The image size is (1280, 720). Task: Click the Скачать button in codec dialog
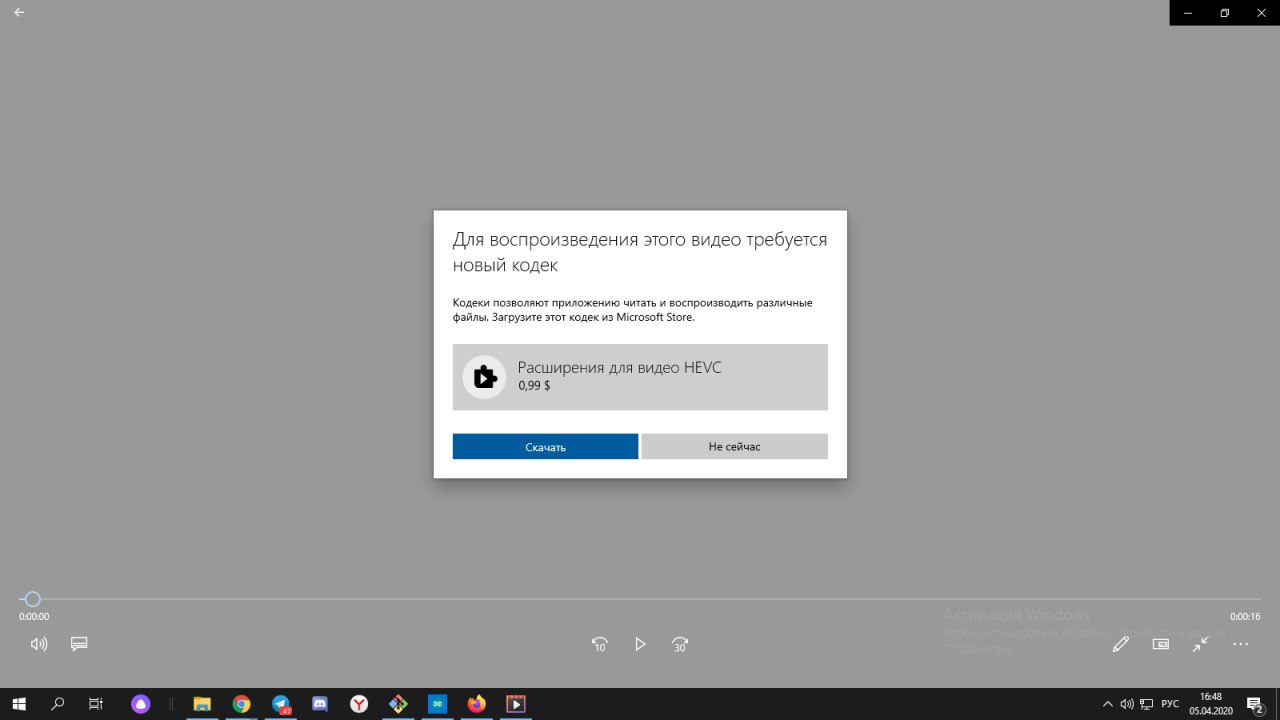click(545, 446)
